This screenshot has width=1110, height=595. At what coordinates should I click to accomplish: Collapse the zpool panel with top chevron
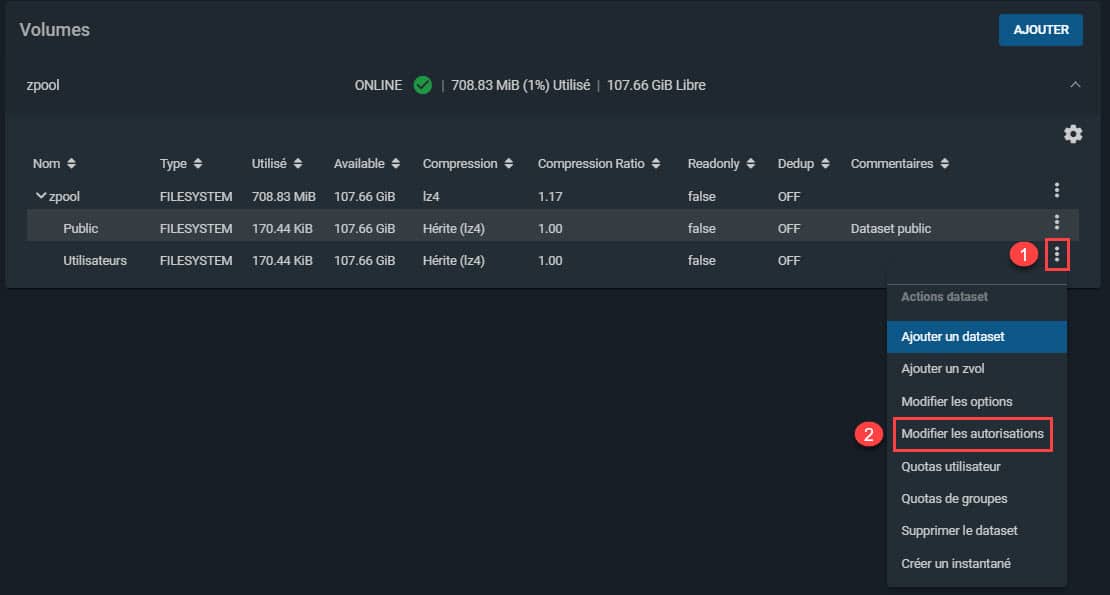tap(1075, 85)
